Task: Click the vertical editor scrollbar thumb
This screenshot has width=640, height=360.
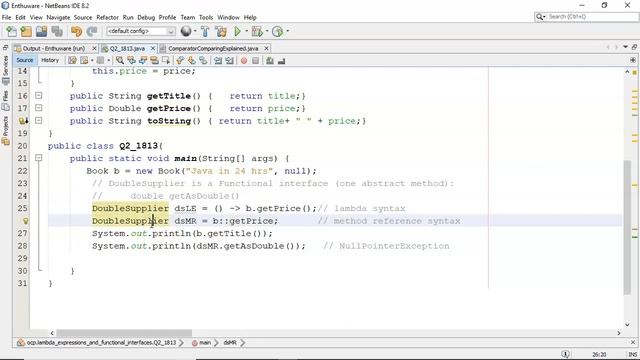Action: coord(627,227)
